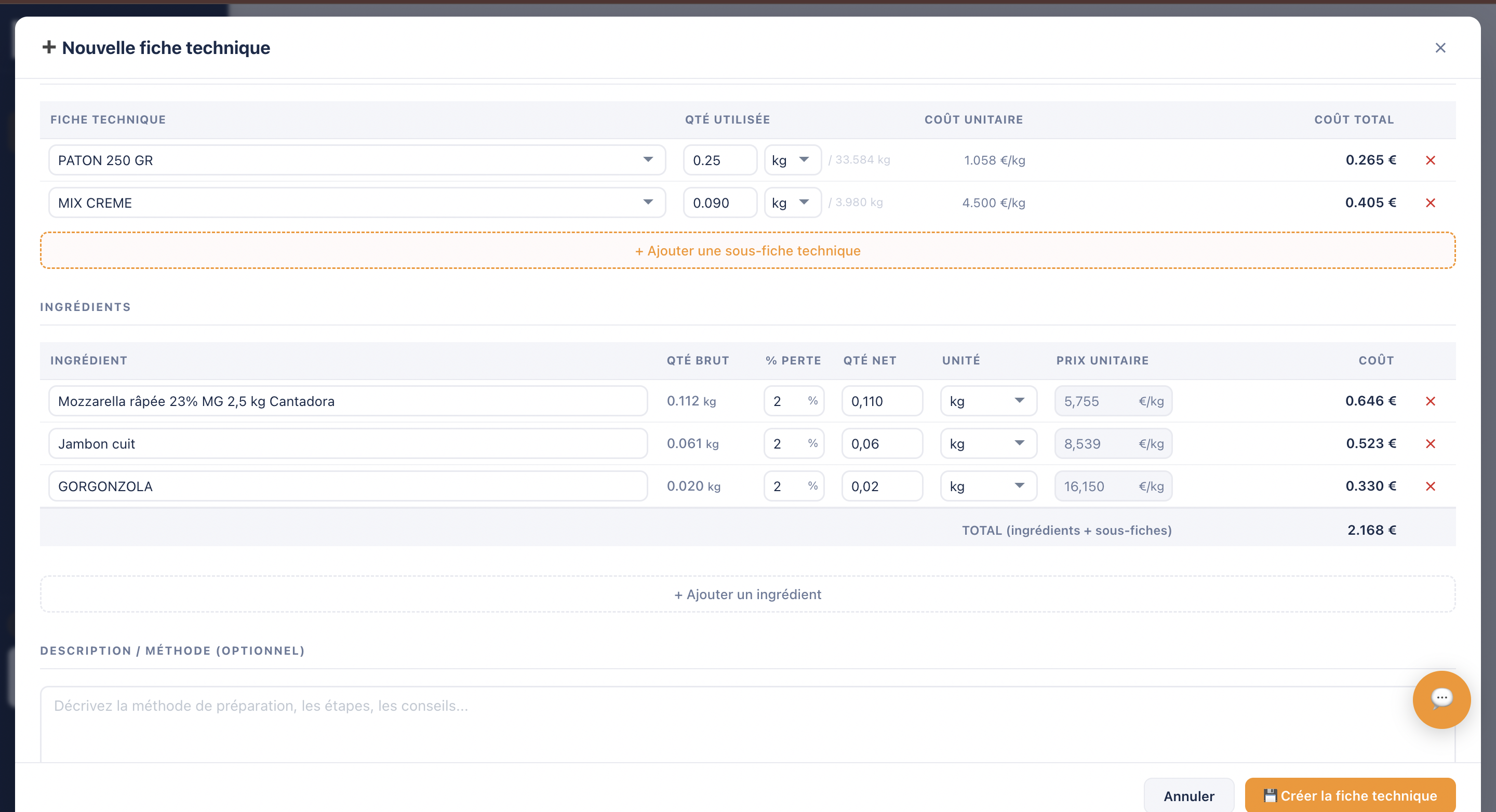The width and height of the screenshot is (1496, 812).
Task: Edit the % perte field for Jambon cuit
Action: point(793,443)
